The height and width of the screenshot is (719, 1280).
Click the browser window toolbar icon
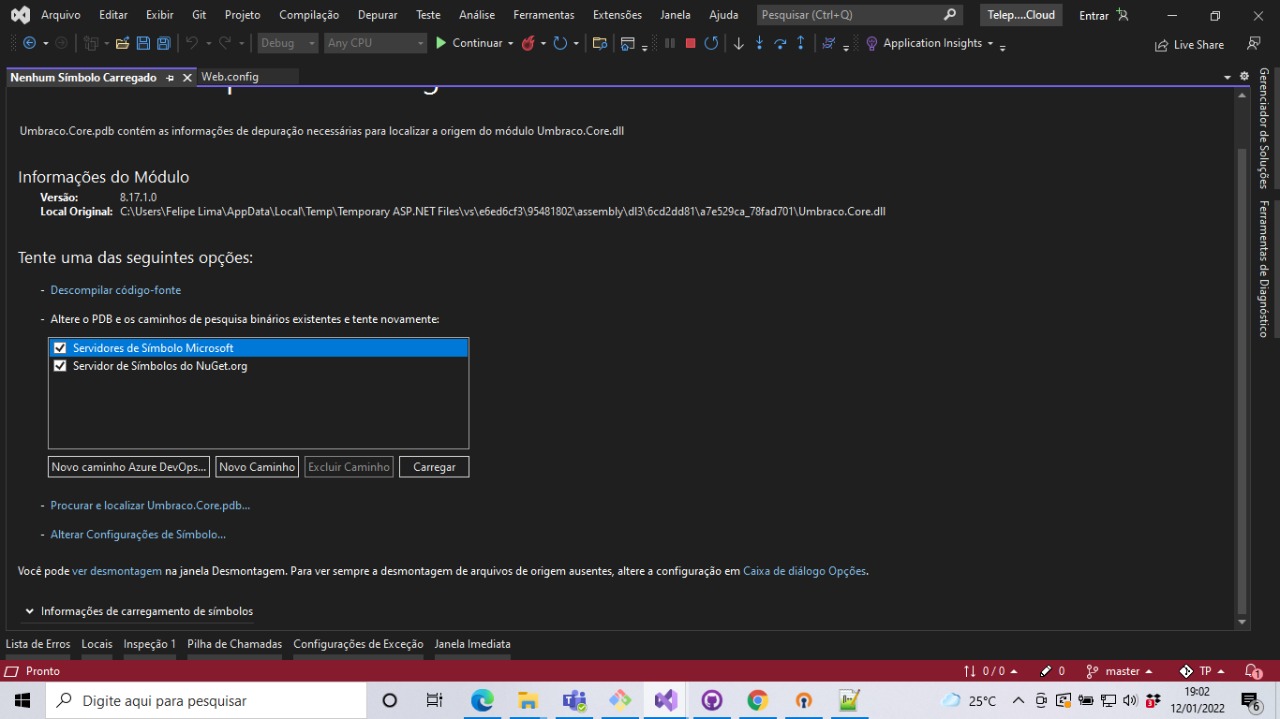(x=628, y=43)
